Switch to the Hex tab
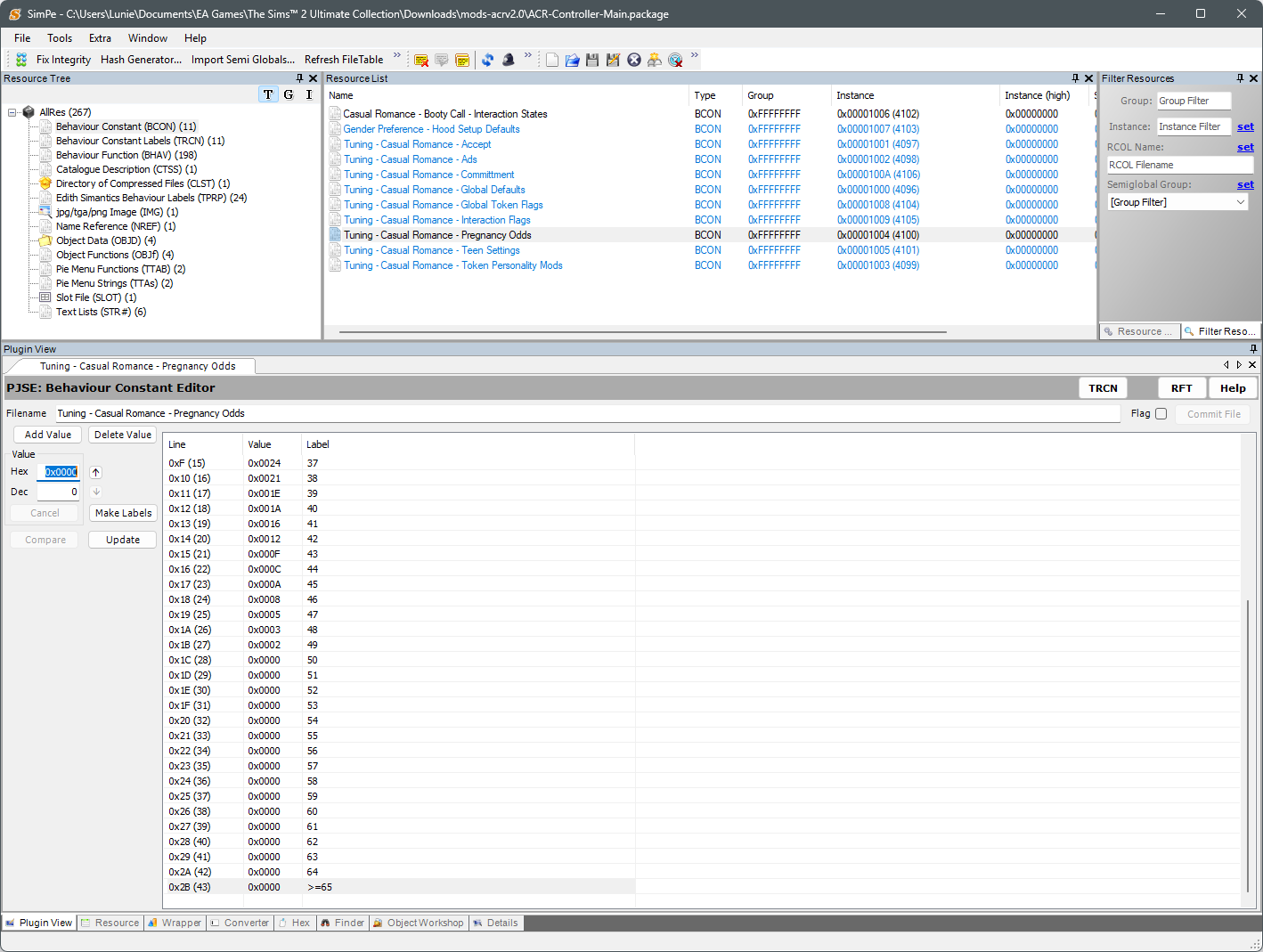The height and width of the screenshot is (952, 1263). [300, 923]
